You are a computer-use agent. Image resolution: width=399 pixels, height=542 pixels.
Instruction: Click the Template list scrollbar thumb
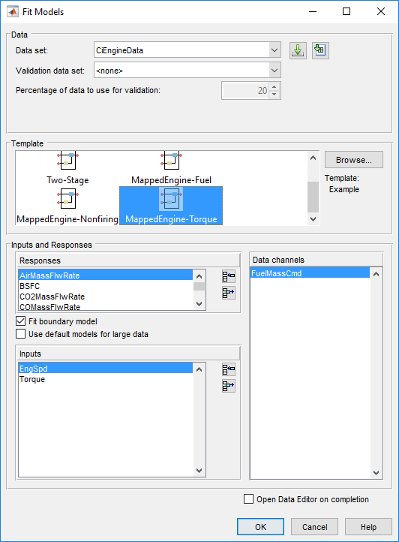point(313,197)
